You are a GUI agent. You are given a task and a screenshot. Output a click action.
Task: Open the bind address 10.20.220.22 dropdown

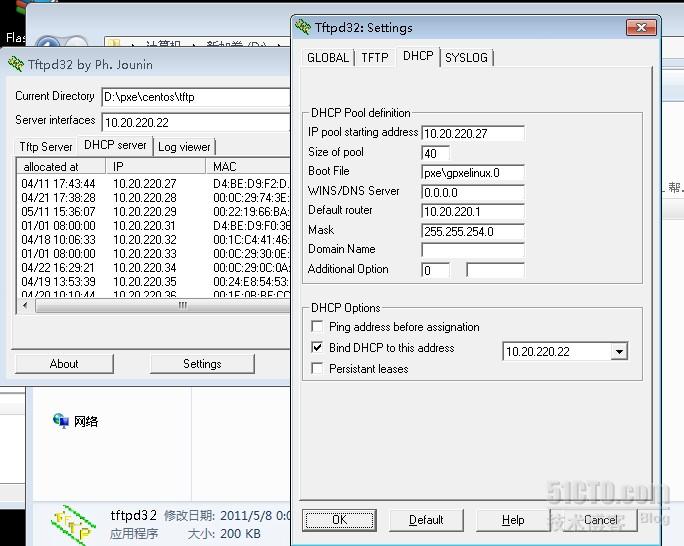coord(619,351)
